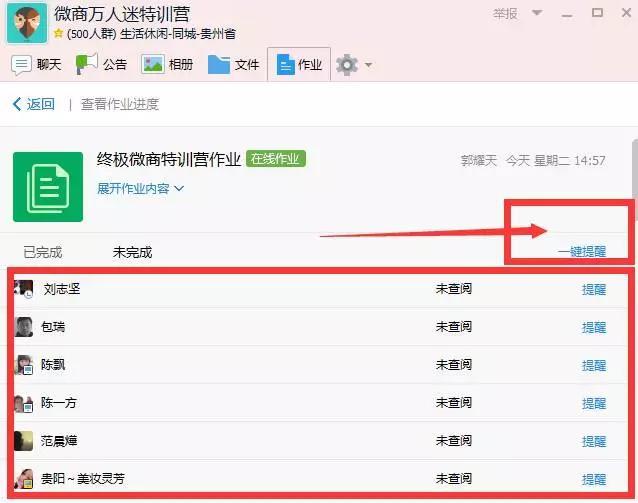
Task: Click 提醒 for 包瑞
Action: pos(594,327)
